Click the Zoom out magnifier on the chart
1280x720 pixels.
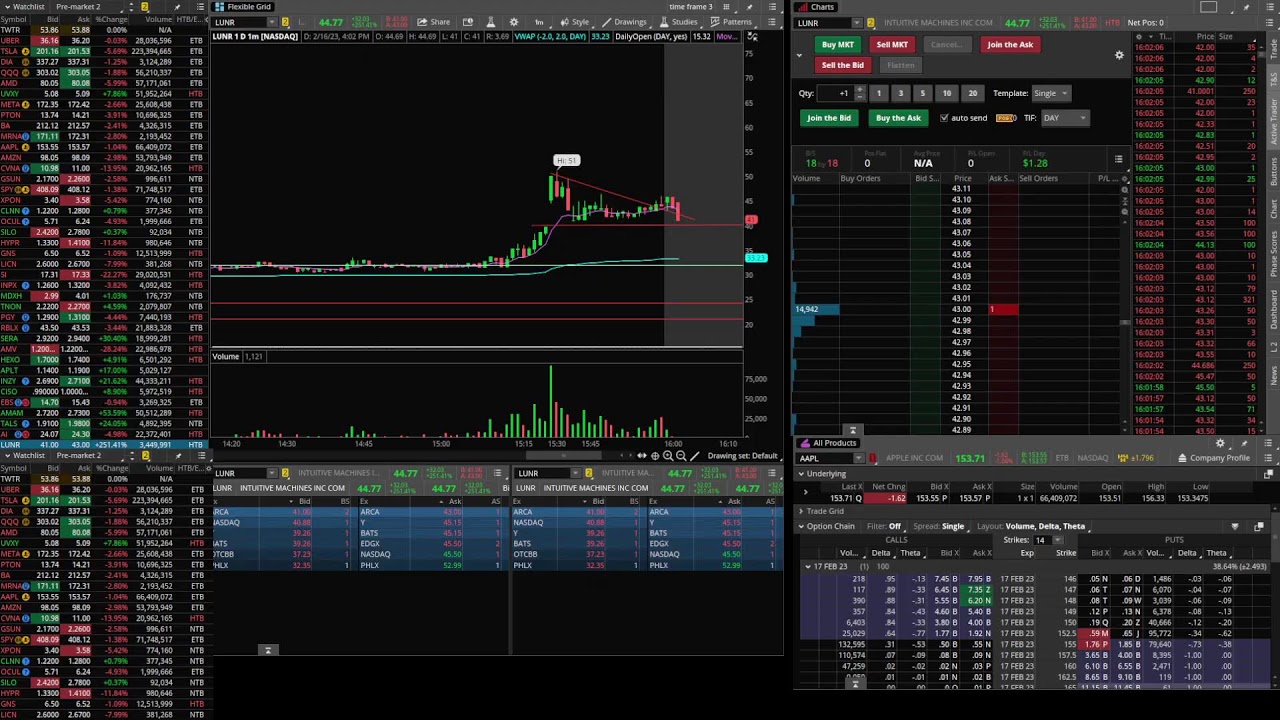681,456
